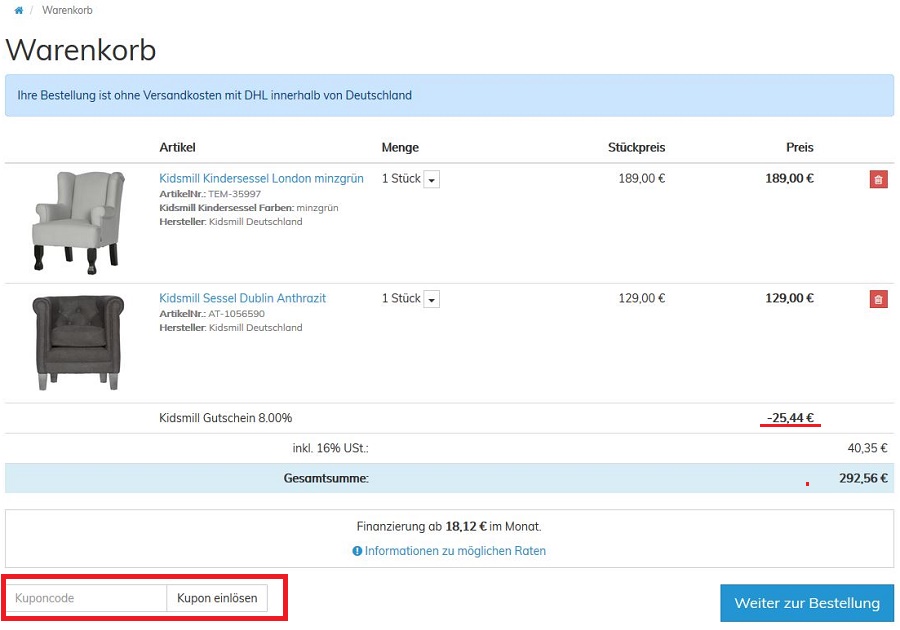The image size is (900, 630).
Task: Click bold price 129,00 € in Preis column
Action: point(789,298)
